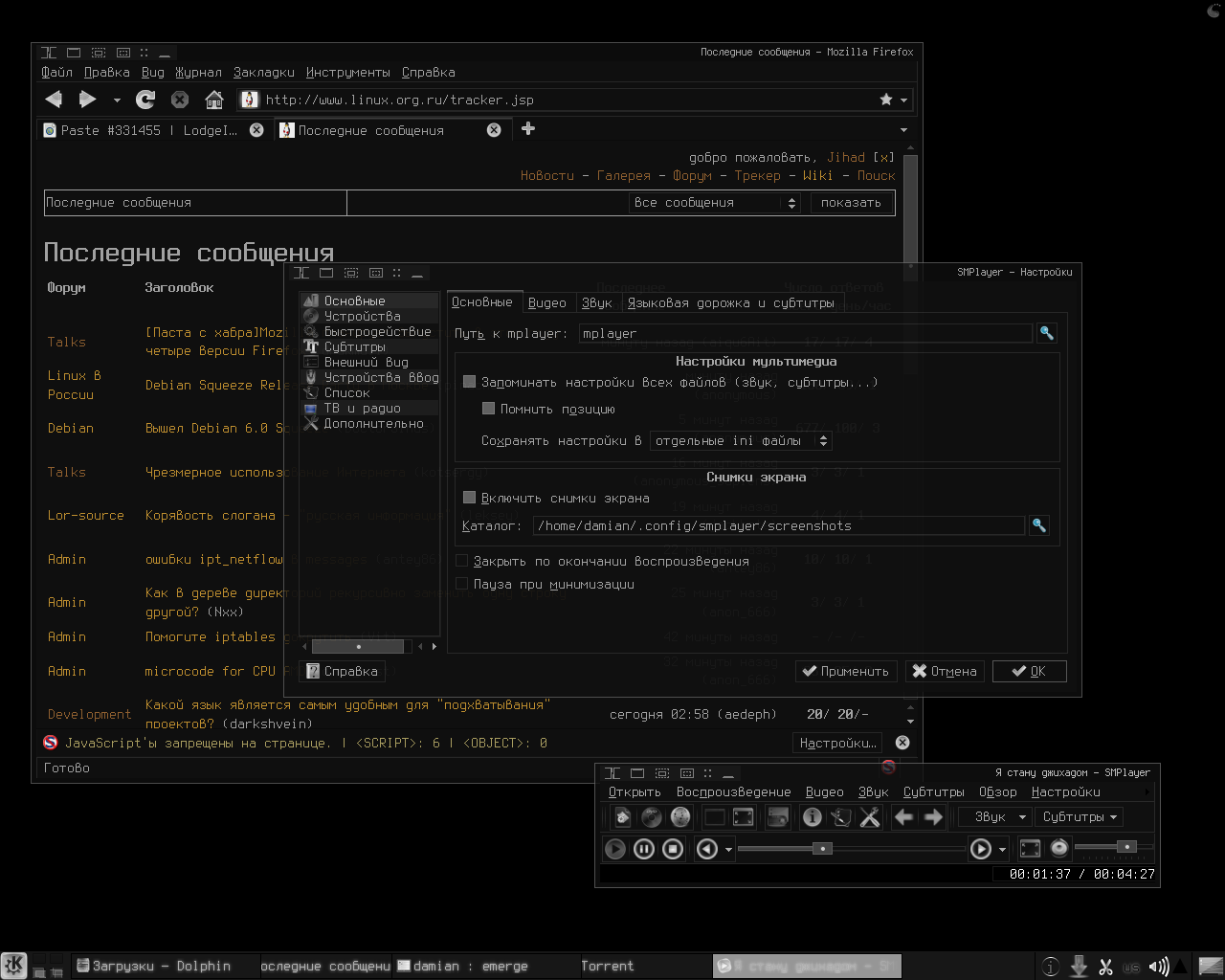The height and width of the screenshot is (980, 1225).
Task: Click previous track arrow in SMPlayer
Action: click(903, 816)
